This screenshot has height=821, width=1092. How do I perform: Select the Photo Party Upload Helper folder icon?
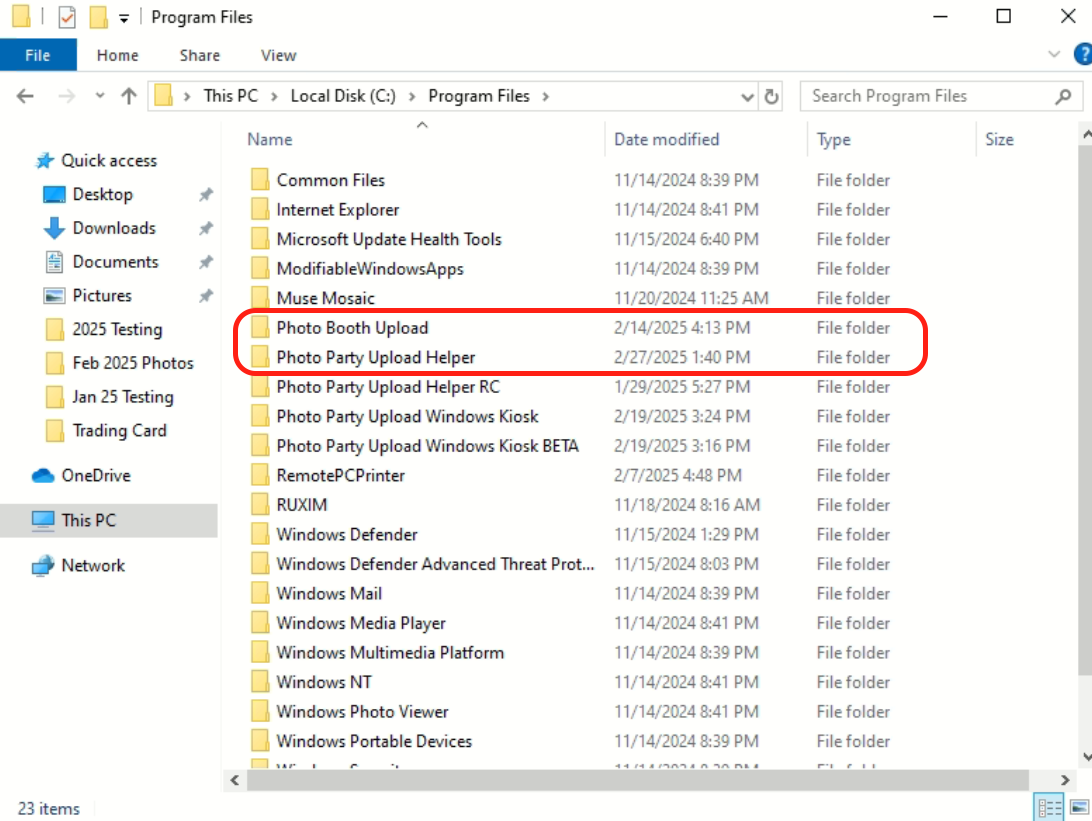coord(260,357)
